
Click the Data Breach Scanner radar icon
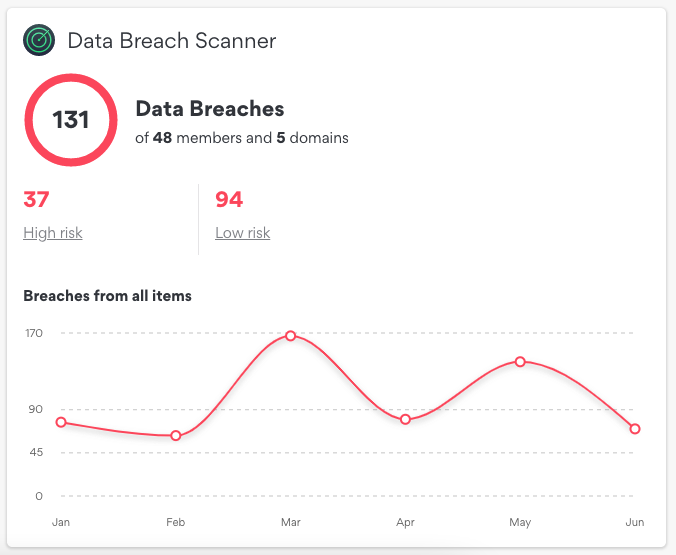[39, 40]
